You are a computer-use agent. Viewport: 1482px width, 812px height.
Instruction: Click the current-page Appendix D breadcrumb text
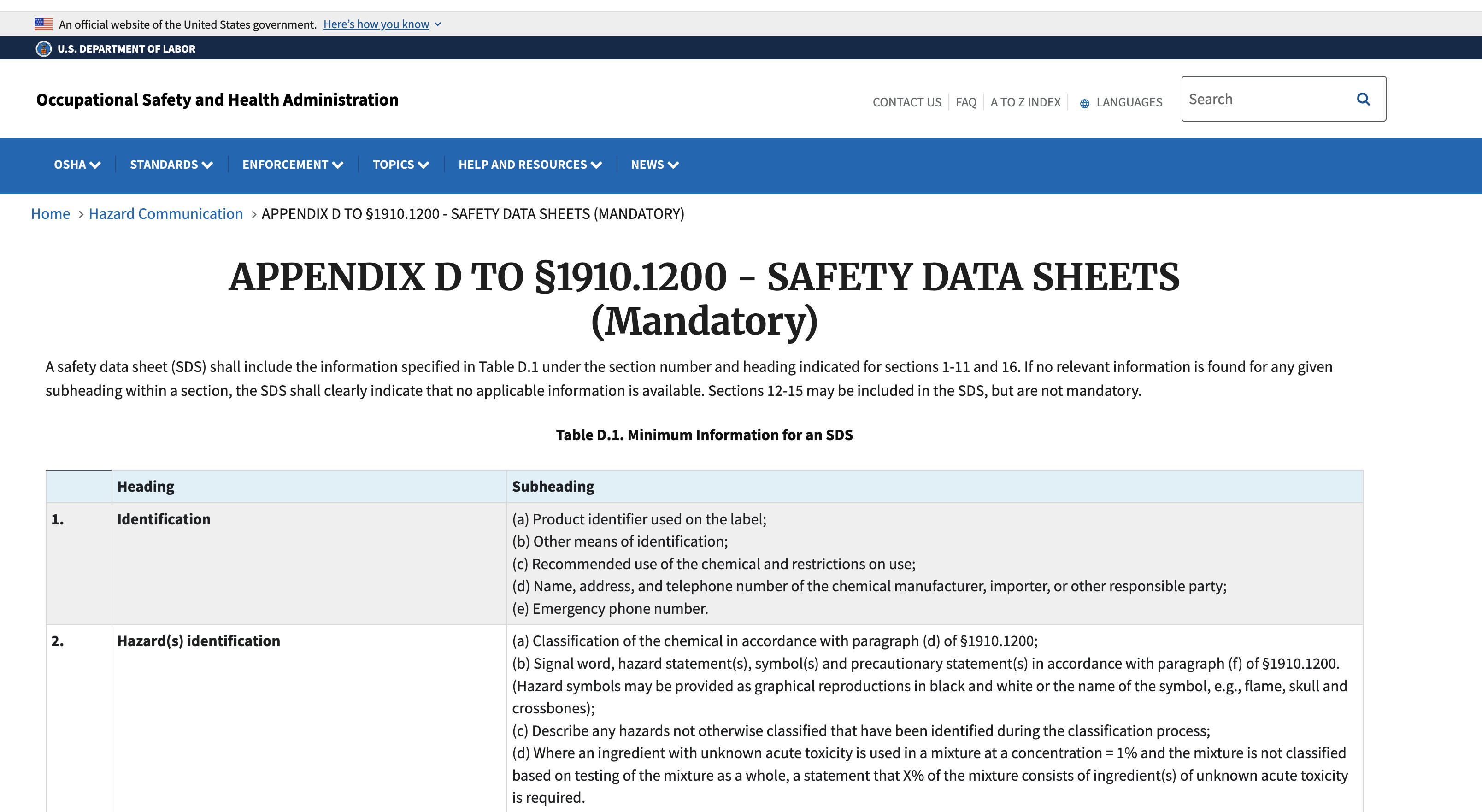473,214
